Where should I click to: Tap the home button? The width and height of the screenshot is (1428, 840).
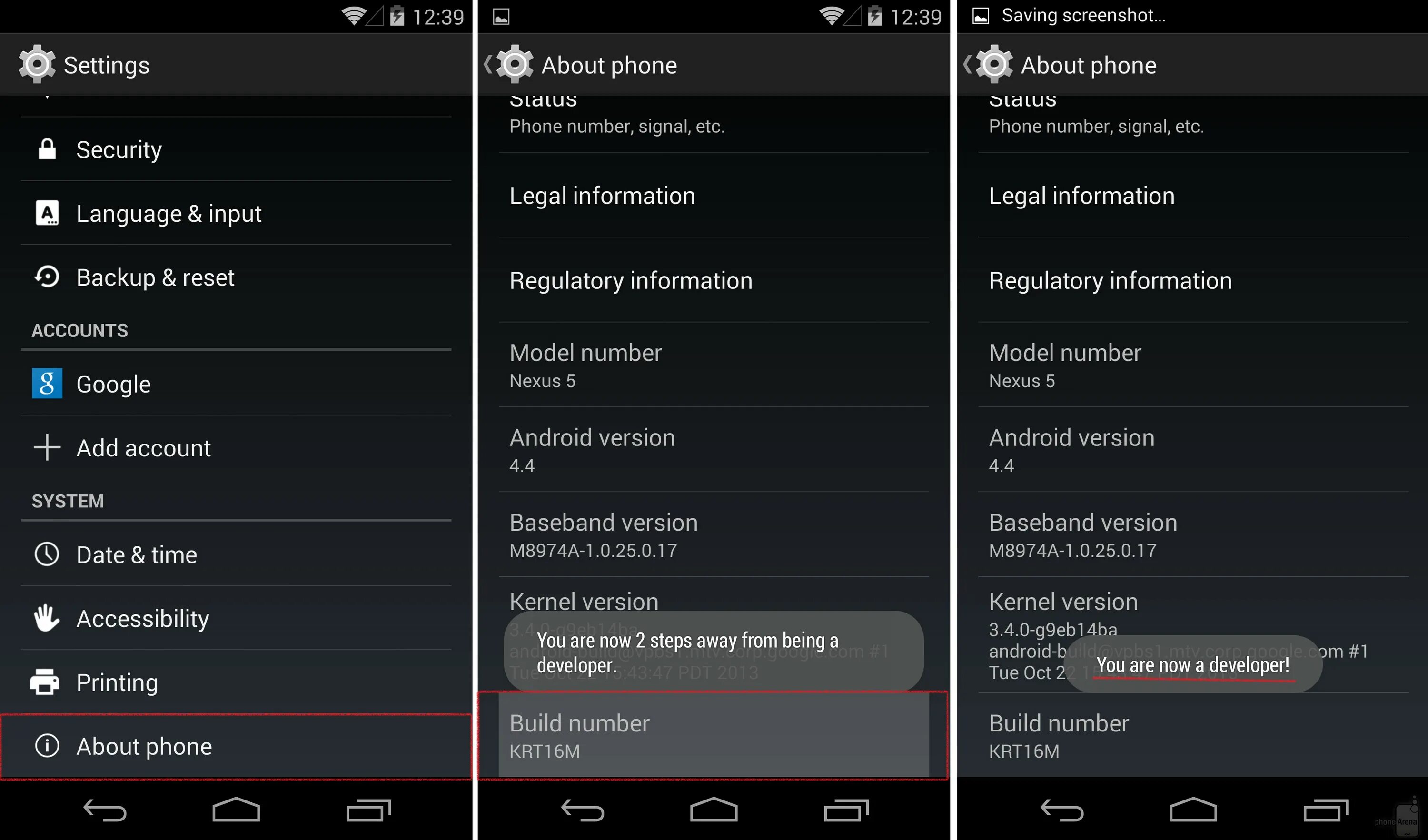tap(238, 810)
